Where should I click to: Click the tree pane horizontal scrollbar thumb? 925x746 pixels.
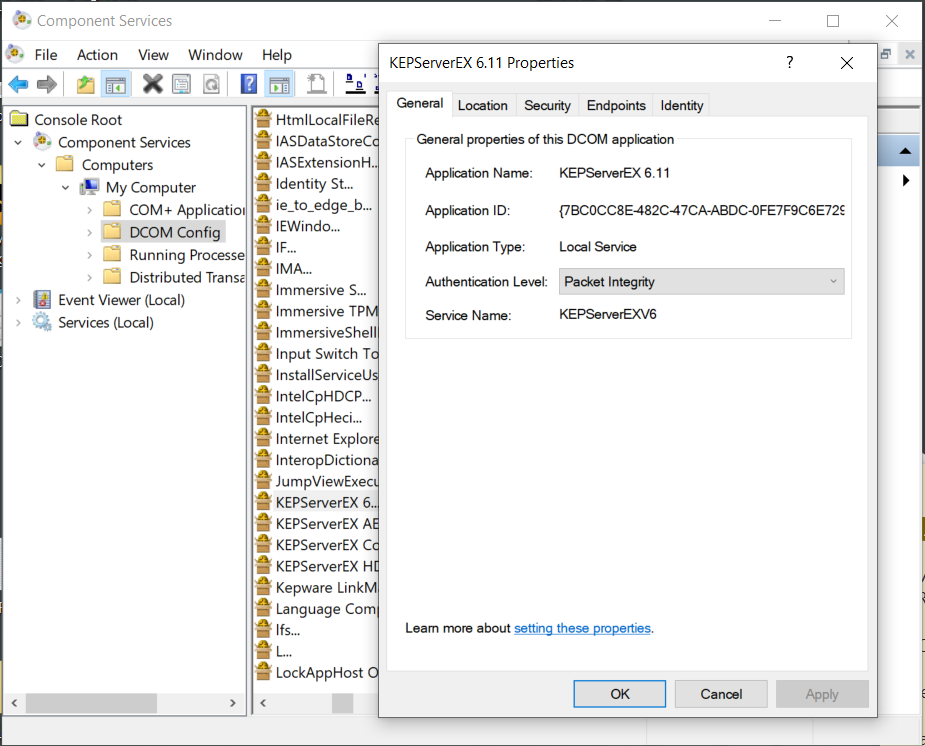pos(91,703)
